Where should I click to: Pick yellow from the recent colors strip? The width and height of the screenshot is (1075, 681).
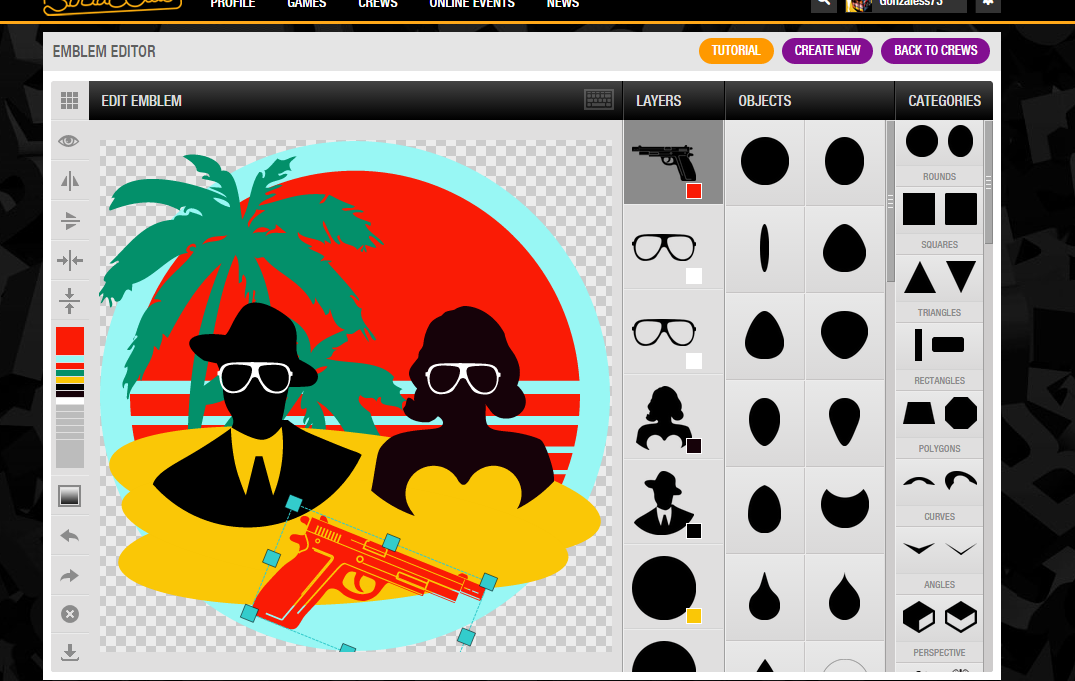pyautogui.click(x=70, y=380)
